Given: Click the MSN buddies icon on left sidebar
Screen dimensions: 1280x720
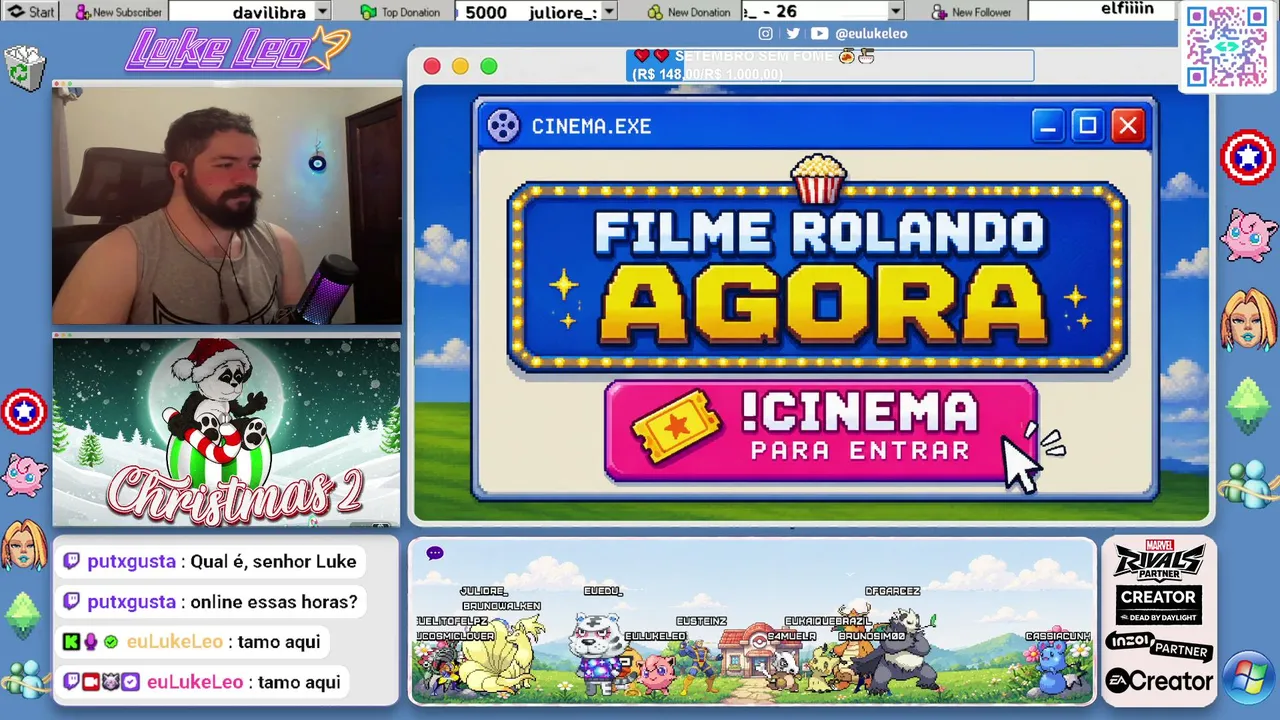Looking at the screenshot, I should tap(24, 679).
